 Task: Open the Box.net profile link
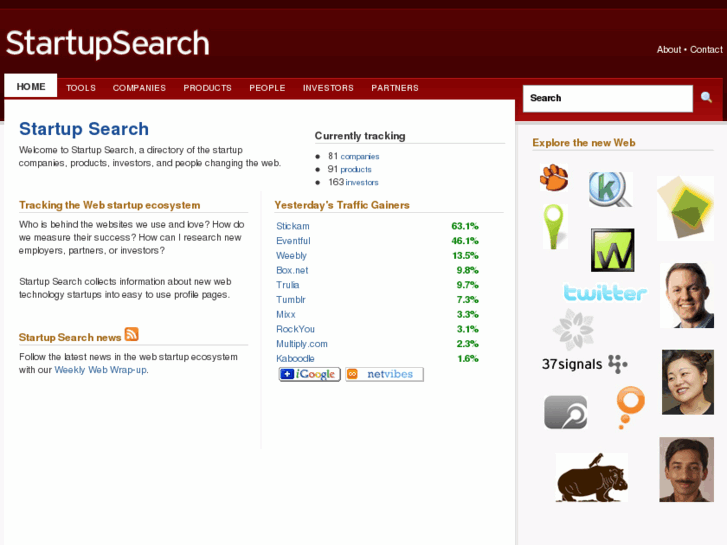click(x=292, y=270)
